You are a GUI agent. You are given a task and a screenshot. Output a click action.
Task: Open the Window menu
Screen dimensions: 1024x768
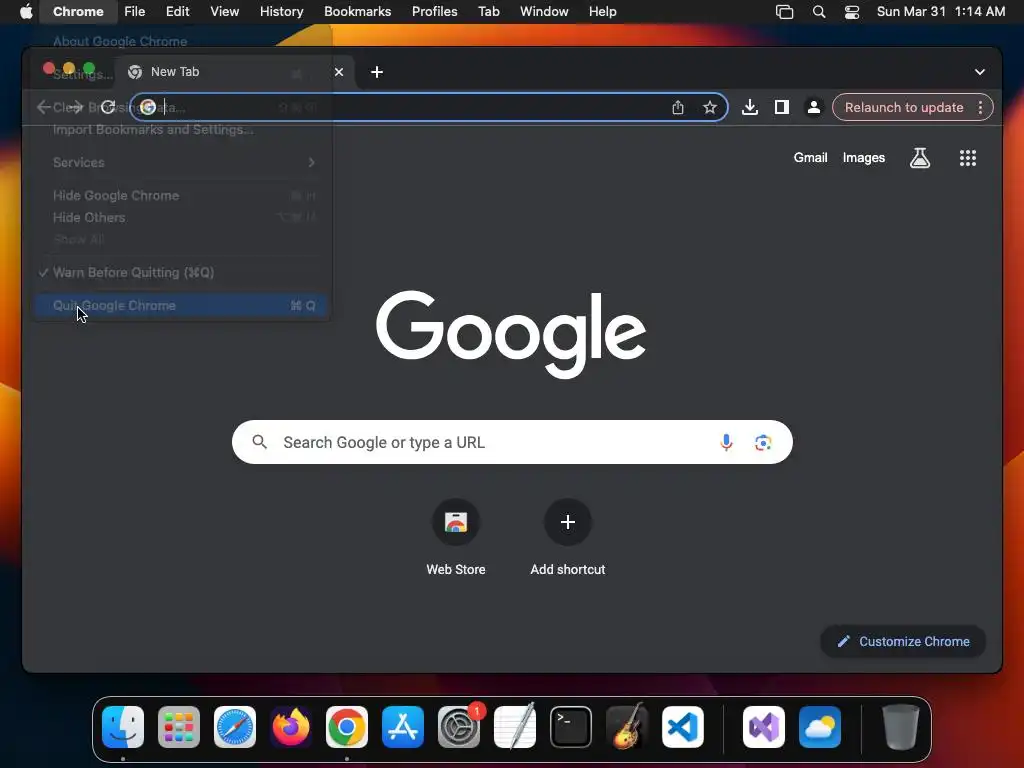tap(544, 12)
